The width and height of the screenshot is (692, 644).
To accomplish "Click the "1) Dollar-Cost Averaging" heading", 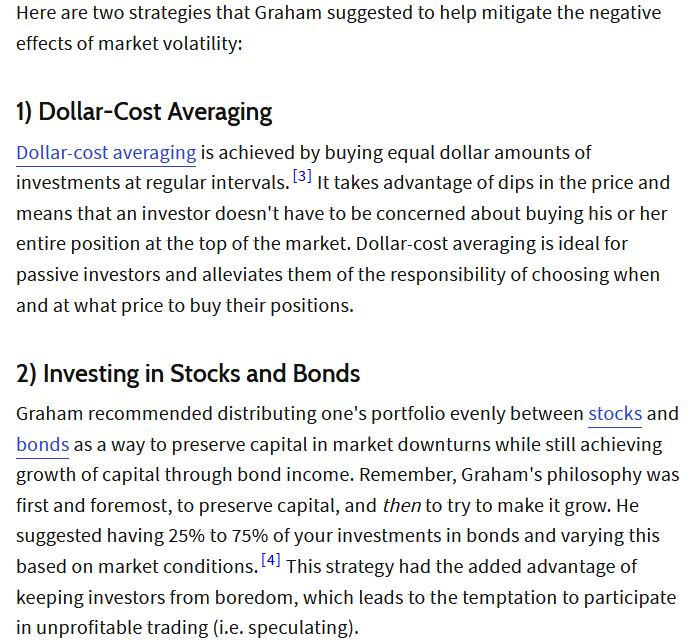I will pos(144,111).
